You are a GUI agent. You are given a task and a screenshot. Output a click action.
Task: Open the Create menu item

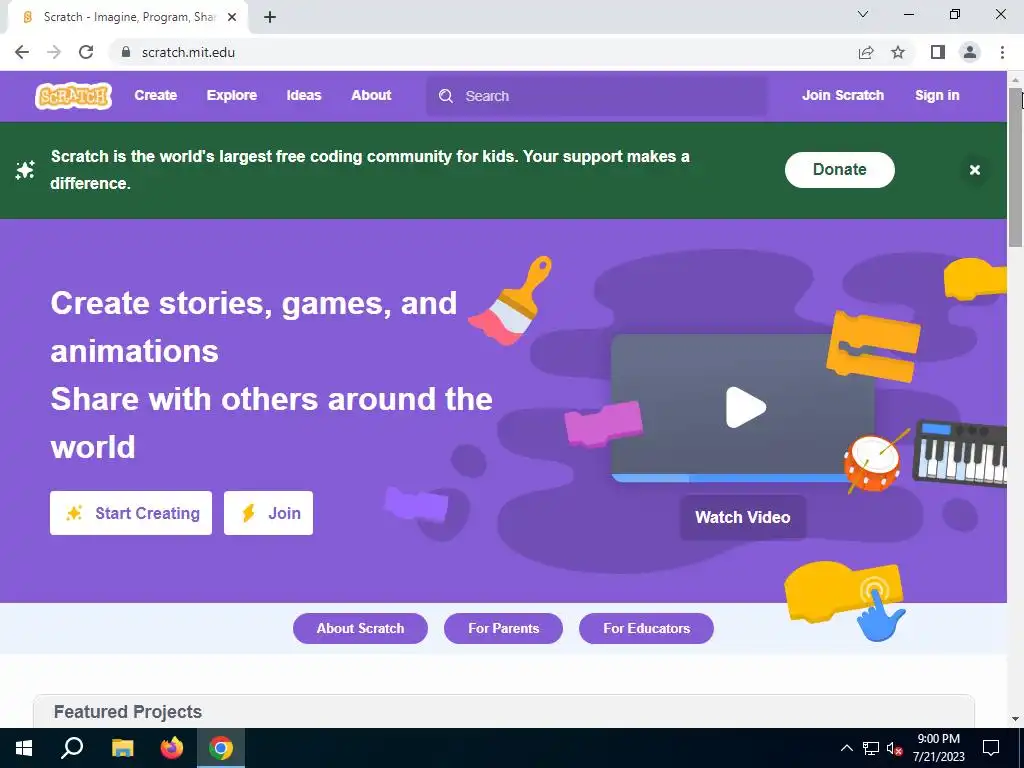click(x=155, y=95)
